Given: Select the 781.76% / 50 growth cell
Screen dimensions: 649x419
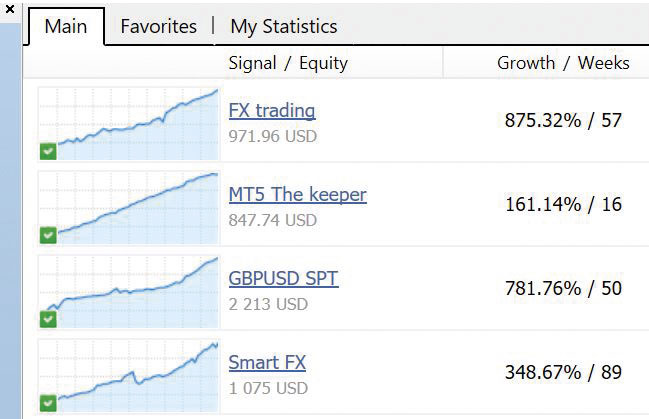Looking at the screenshot, I should click(x=563, y=289).
